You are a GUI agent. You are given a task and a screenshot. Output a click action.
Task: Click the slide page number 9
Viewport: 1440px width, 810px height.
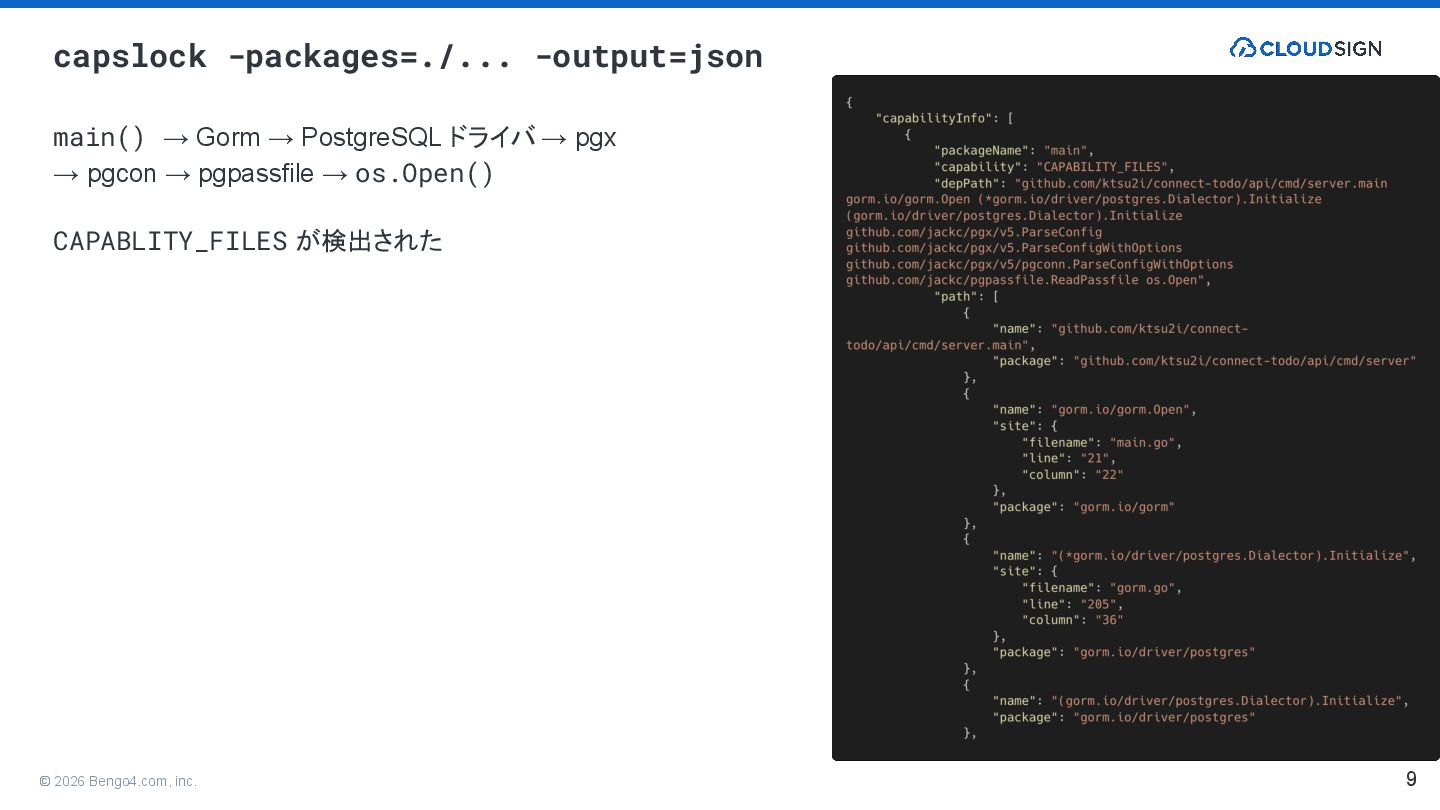(1411, 779)
